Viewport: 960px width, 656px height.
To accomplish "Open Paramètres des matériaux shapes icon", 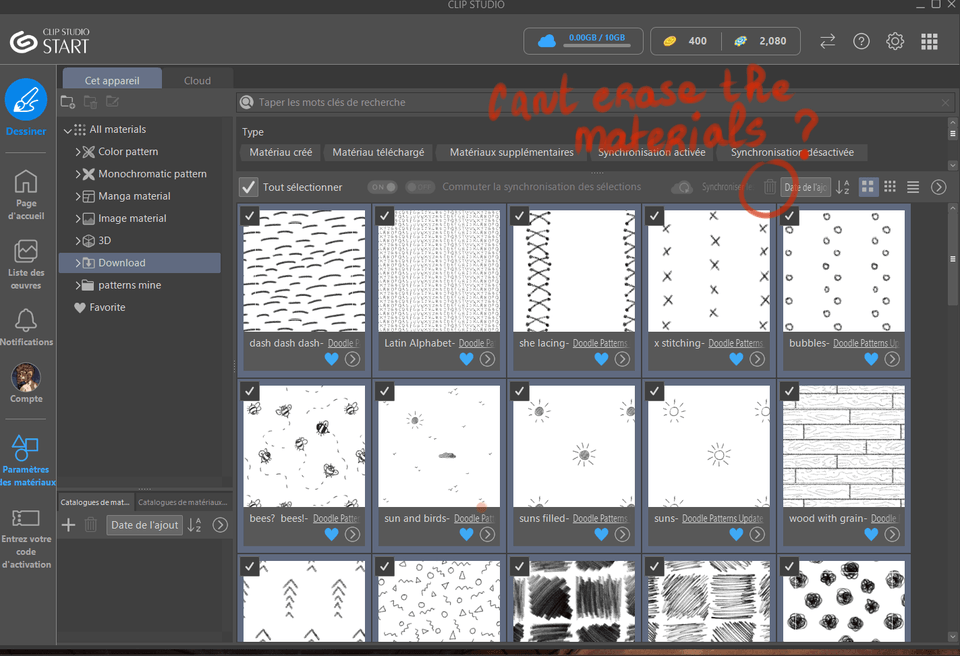I will pyautogui.click(x=26, y=448).
